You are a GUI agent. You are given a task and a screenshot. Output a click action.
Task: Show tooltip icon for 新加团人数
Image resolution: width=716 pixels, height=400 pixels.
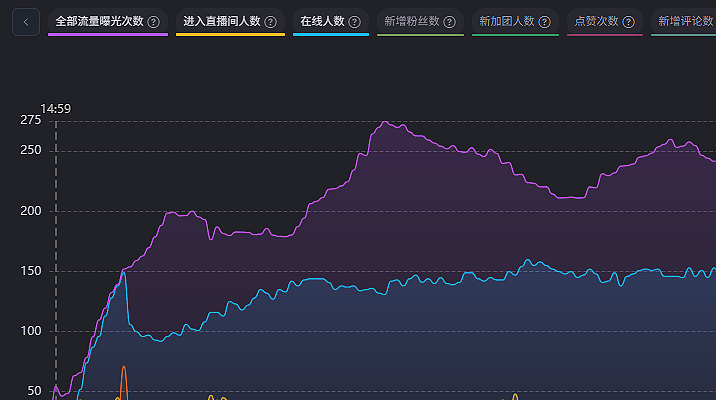tap(543, 21)
